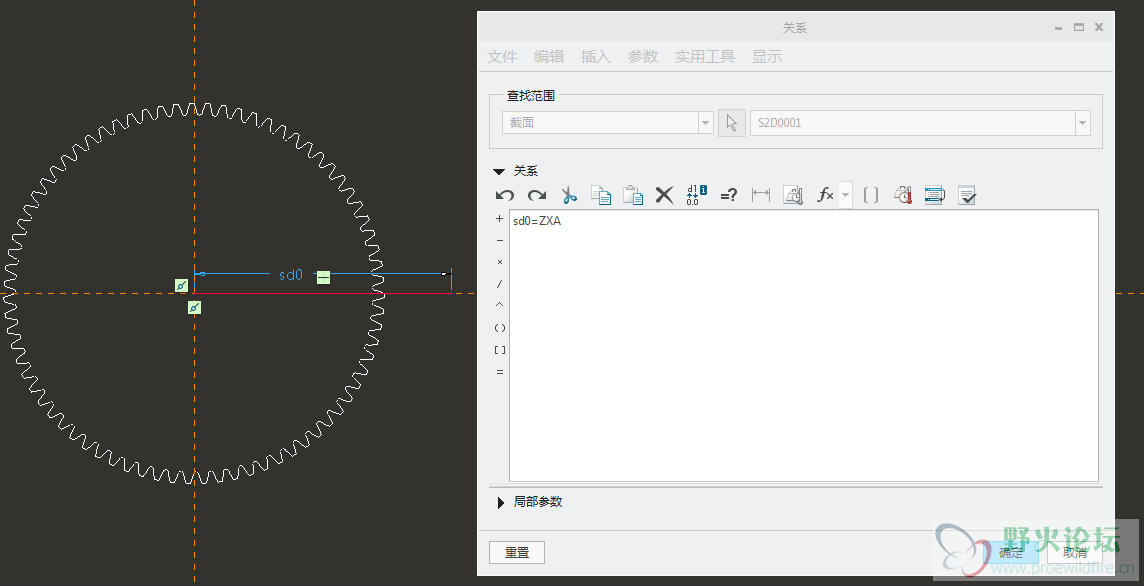1144x586 pixels.
Task: Verify relations with checkmark icon
Action: (967, 195)
